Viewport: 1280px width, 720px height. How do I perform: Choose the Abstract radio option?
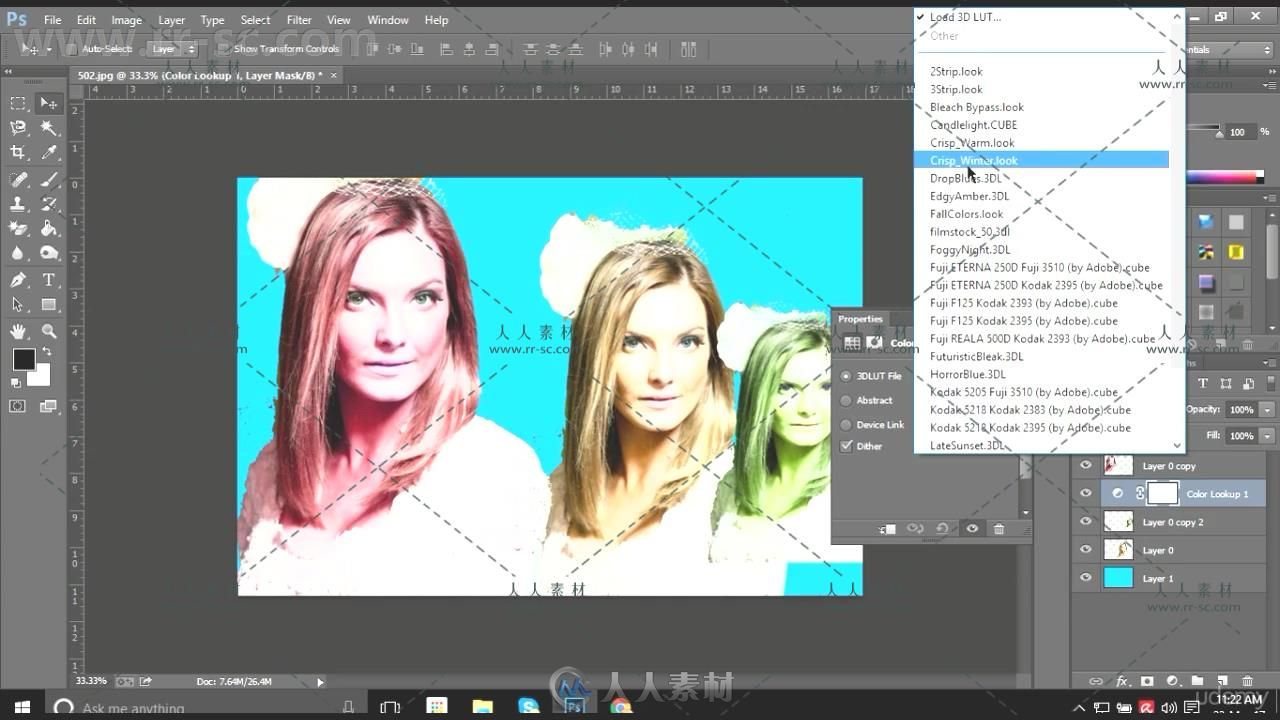point(847,400)
